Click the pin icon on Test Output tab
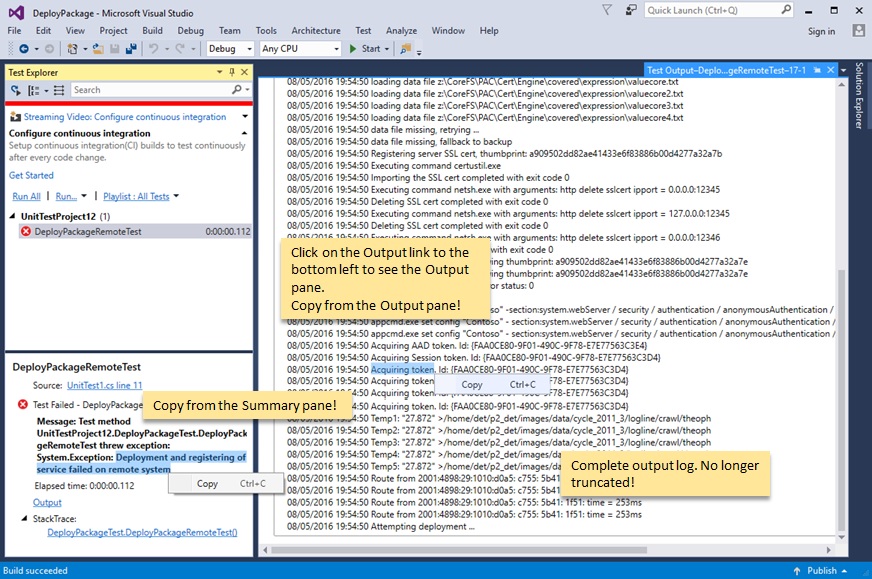This screenshot has width=872, height=579. point(817,70)
